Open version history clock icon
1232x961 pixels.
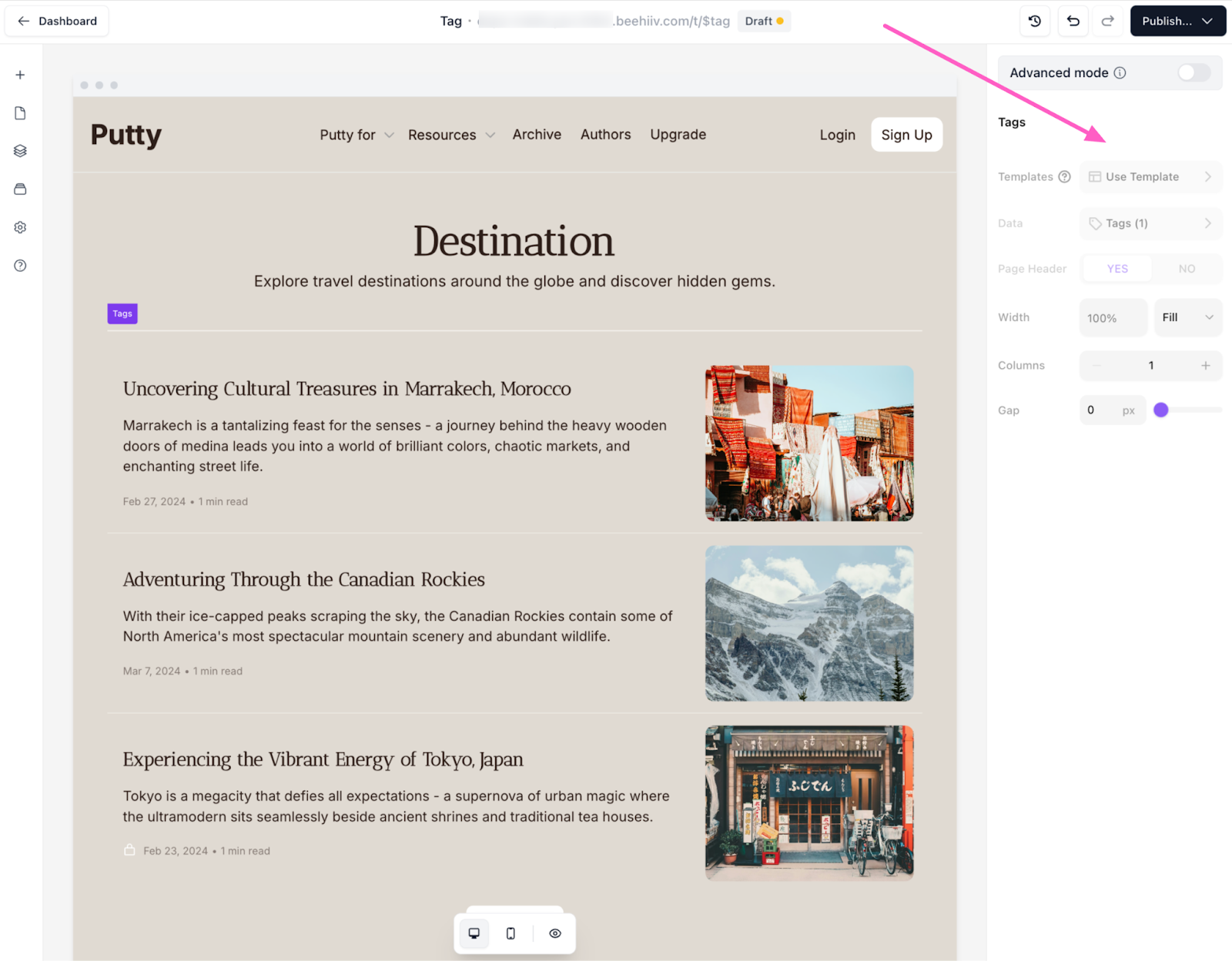pos(1035,21)
